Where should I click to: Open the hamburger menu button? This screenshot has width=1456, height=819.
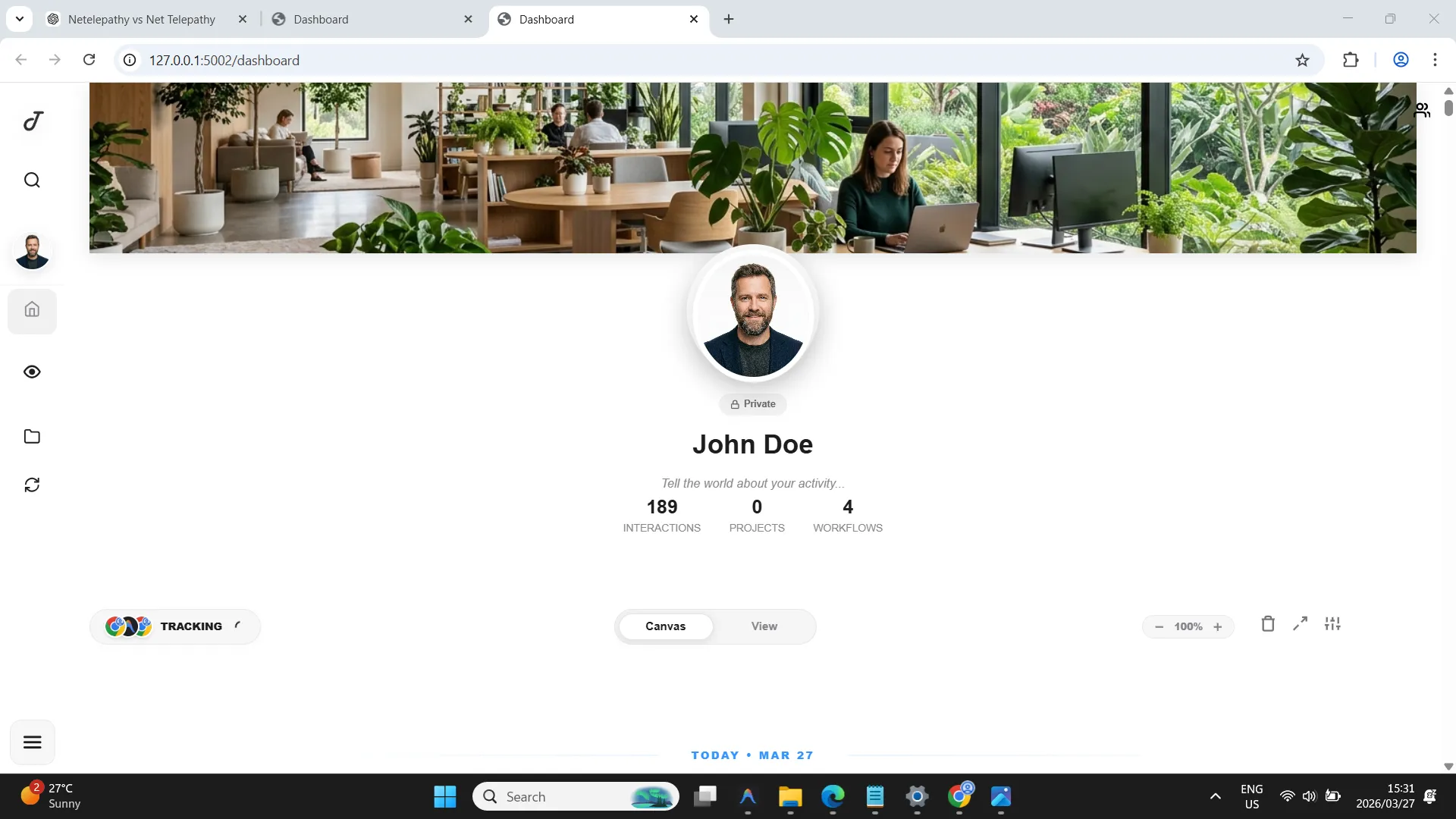click(32, 742)
